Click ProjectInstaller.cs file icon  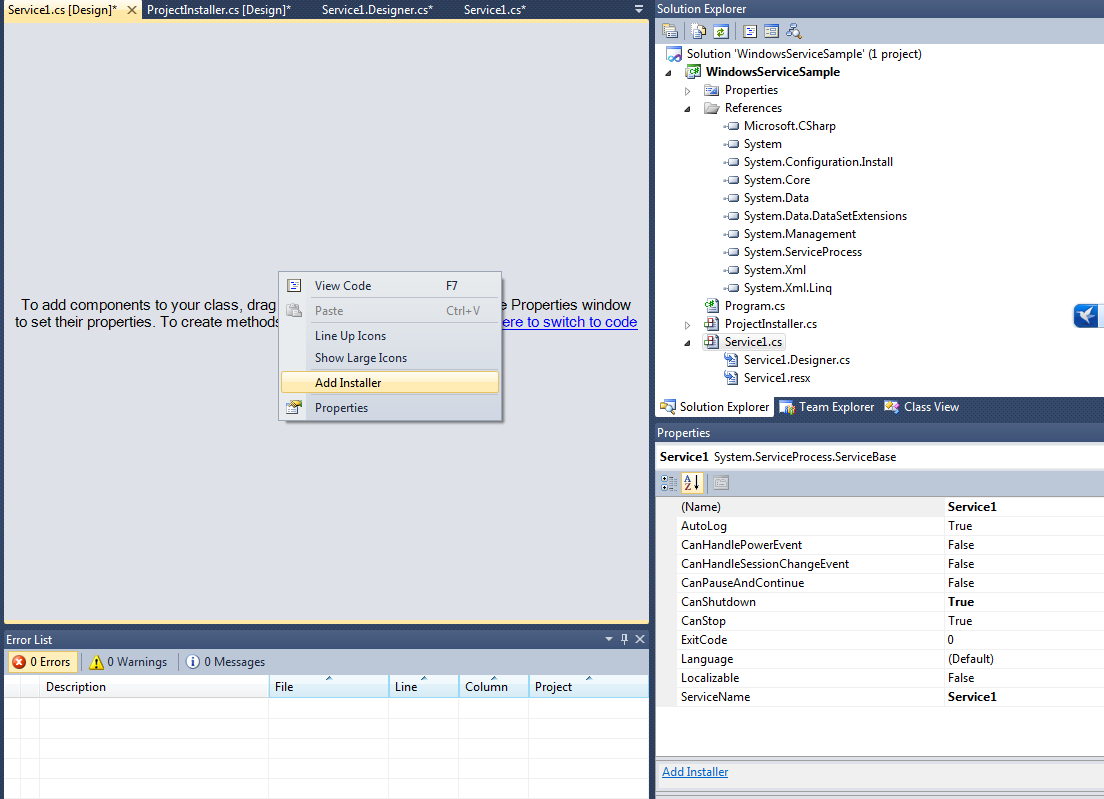tap(712, 324)
